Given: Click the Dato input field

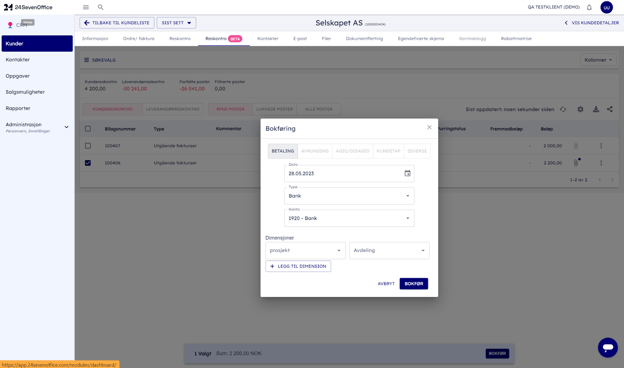Looking at the screenshot, I should click(x=345, y=173).
